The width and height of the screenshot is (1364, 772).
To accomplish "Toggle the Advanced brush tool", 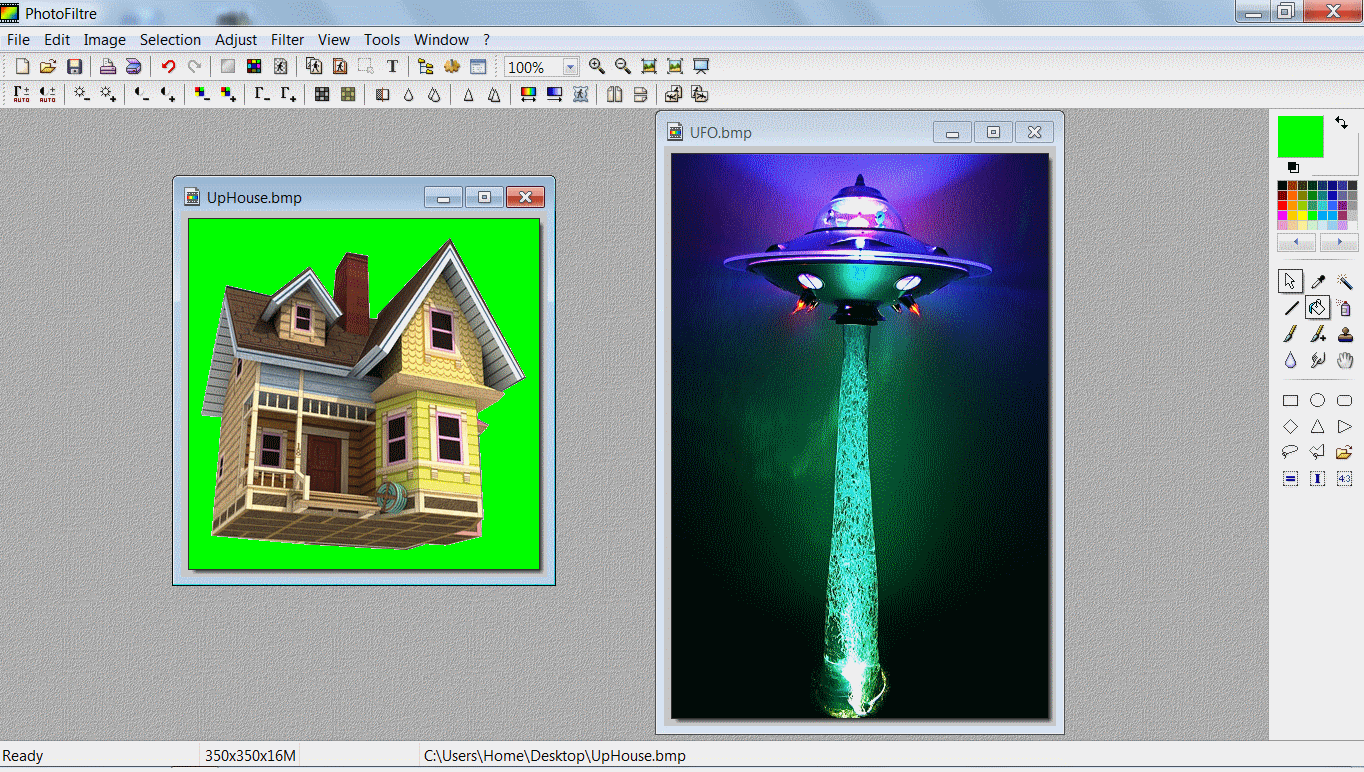I will click(1318, 334).
